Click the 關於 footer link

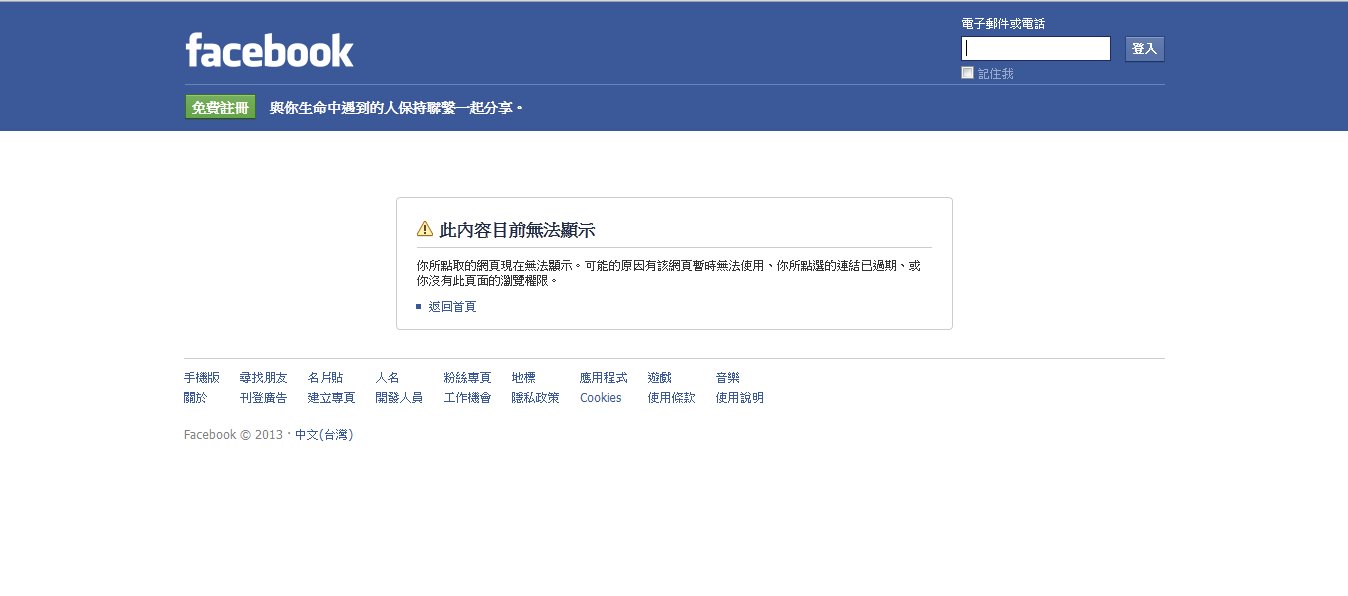(195, 397)
